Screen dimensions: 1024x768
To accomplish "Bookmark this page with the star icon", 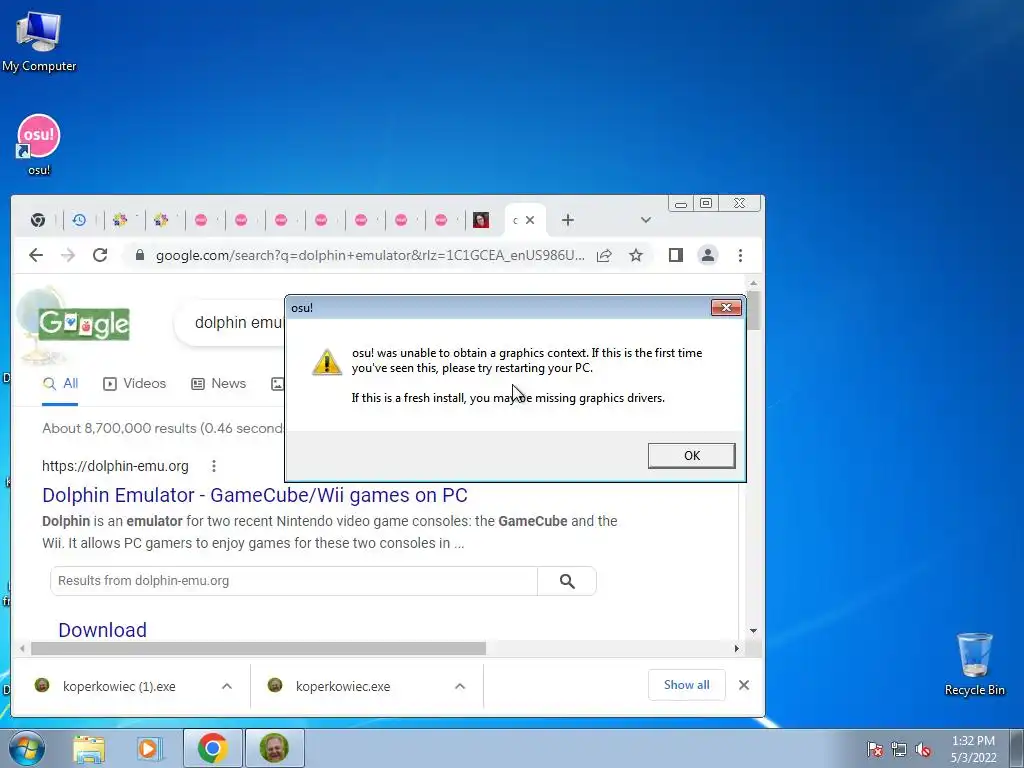I will (636, 255).
